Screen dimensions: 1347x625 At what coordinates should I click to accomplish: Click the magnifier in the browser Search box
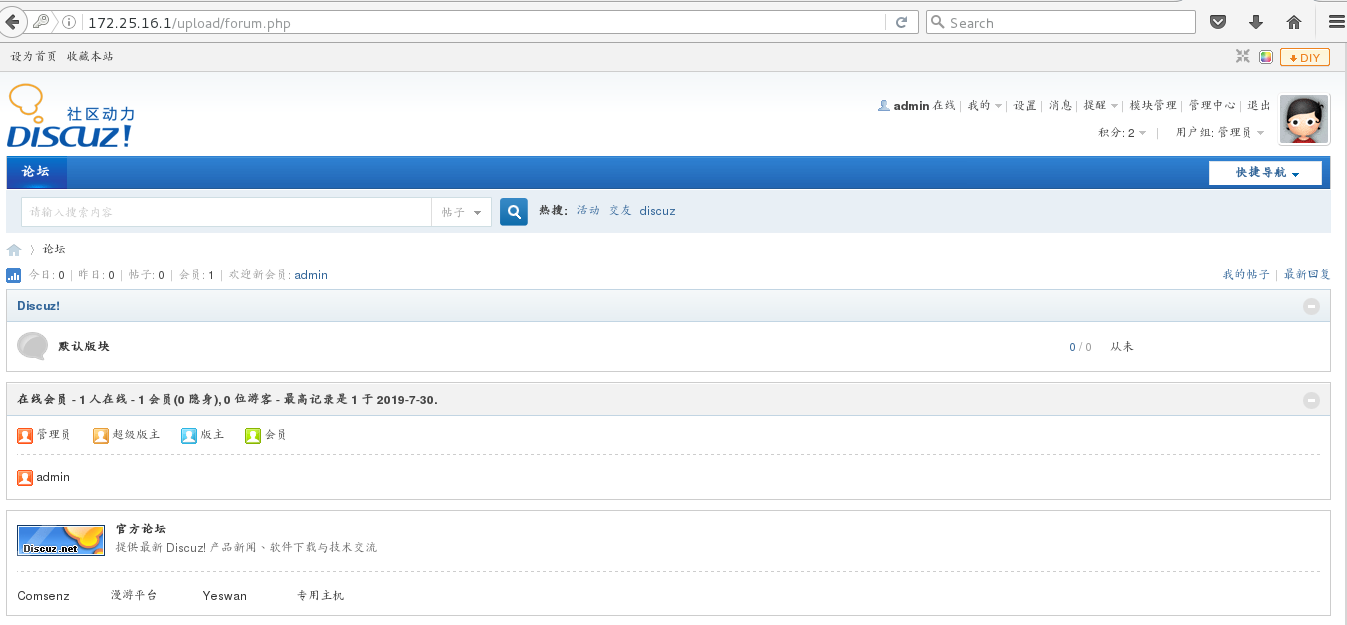937,22
